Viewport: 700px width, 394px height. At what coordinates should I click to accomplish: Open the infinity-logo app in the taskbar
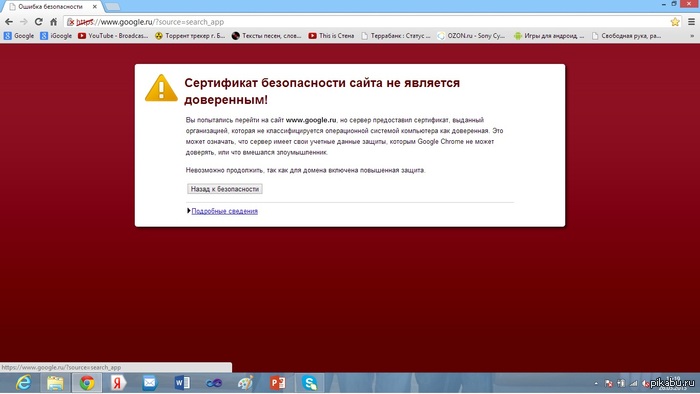pyautogui.click(x=213, y=383)
